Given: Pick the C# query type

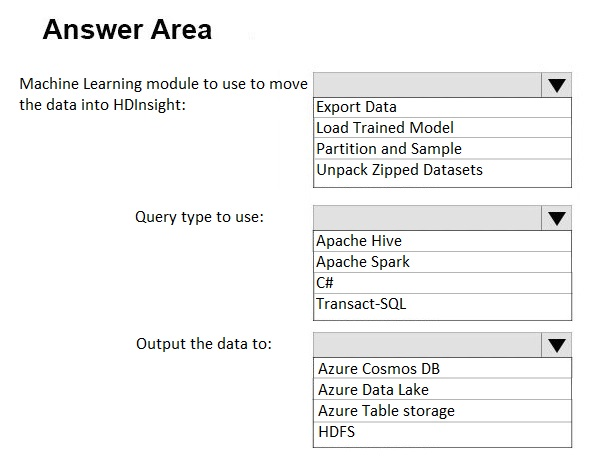Looking at the screenshot, I should (442, 283).
